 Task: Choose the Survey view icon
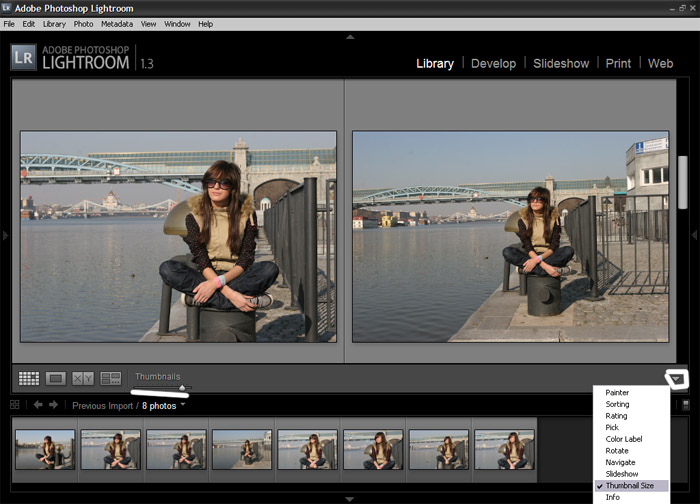[x=111, y=378]
